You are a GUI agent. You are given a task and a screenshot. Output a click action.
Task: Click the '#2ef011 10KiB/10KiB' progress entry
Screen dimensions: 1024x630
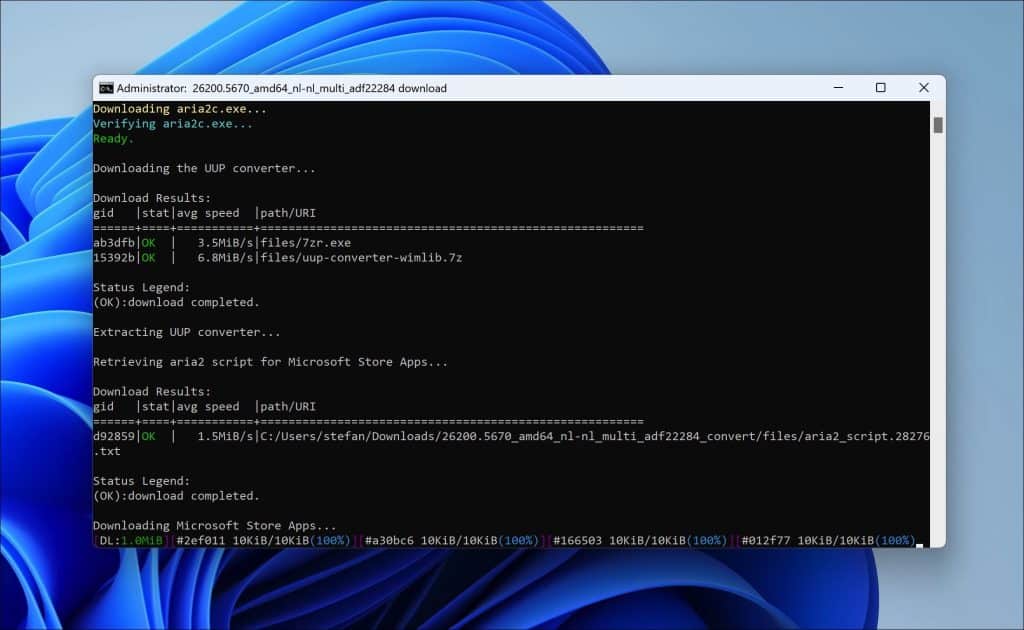tap(263, 541)
